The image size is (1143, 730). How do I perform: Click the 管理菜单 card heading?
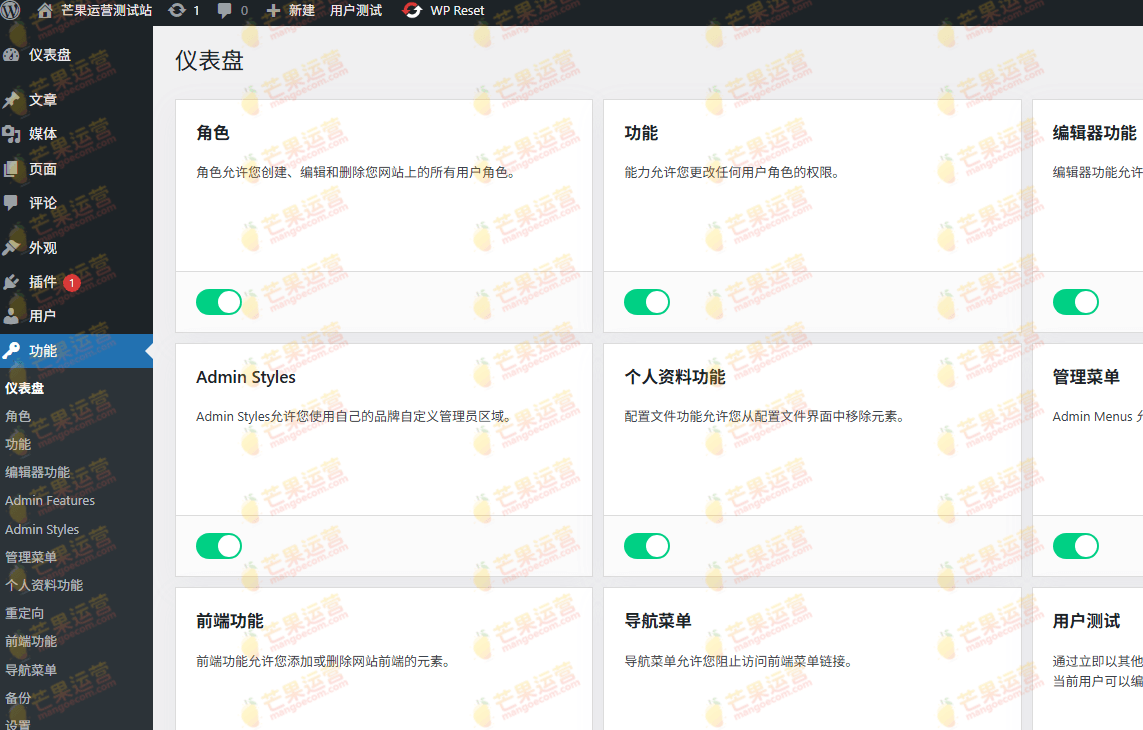pos(1086,377)
